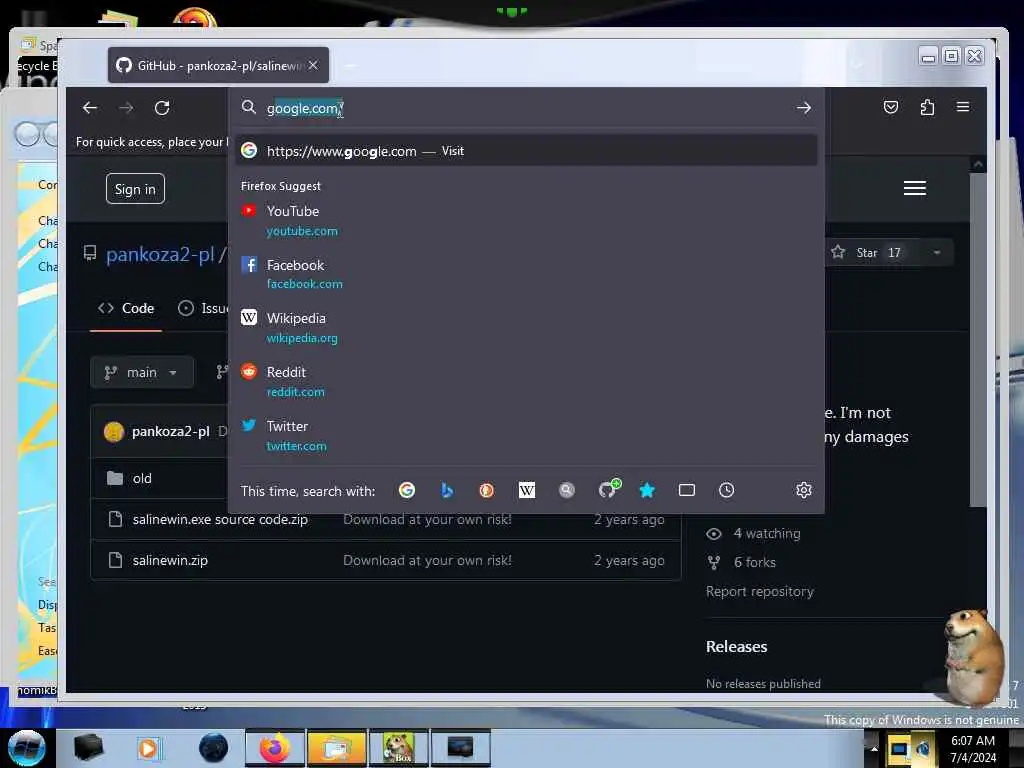
Task: Choose the YouTube suggestion
Action: point(526,220)
